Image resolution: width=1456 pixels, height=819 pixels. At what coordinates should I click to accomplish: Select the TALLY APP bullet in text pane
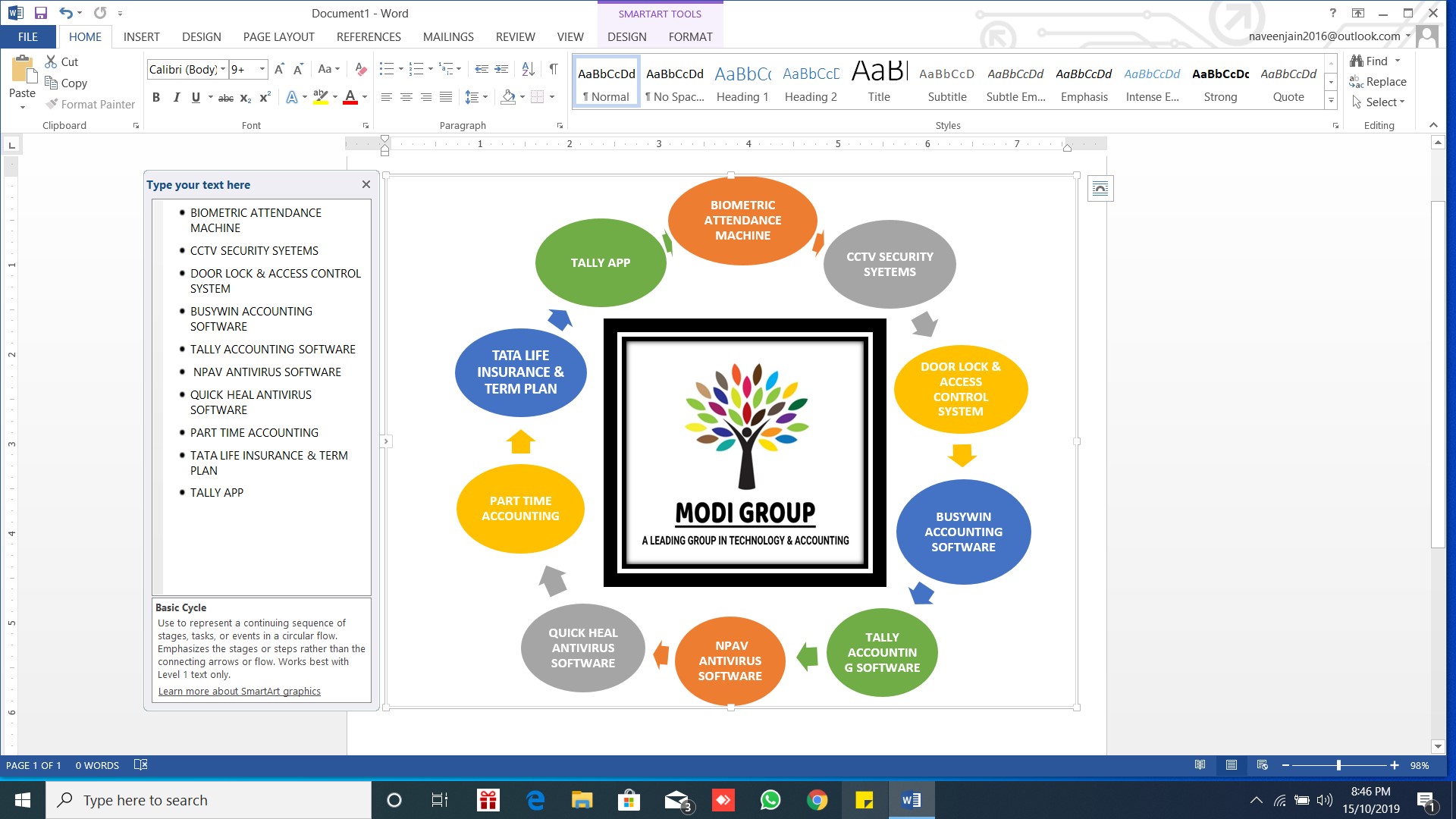217,492
